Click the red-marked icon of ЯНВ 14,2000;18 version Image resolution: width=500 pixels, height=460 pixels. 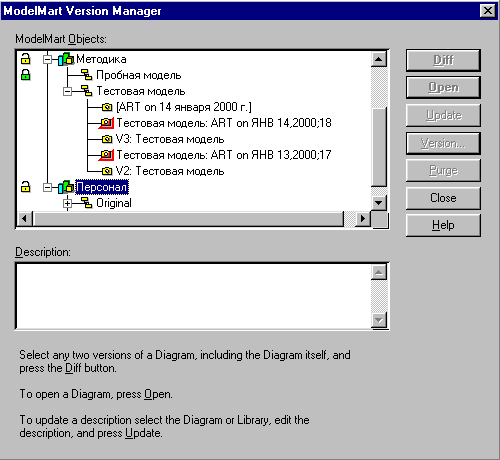pyautogui.click(x=106, y=123)
